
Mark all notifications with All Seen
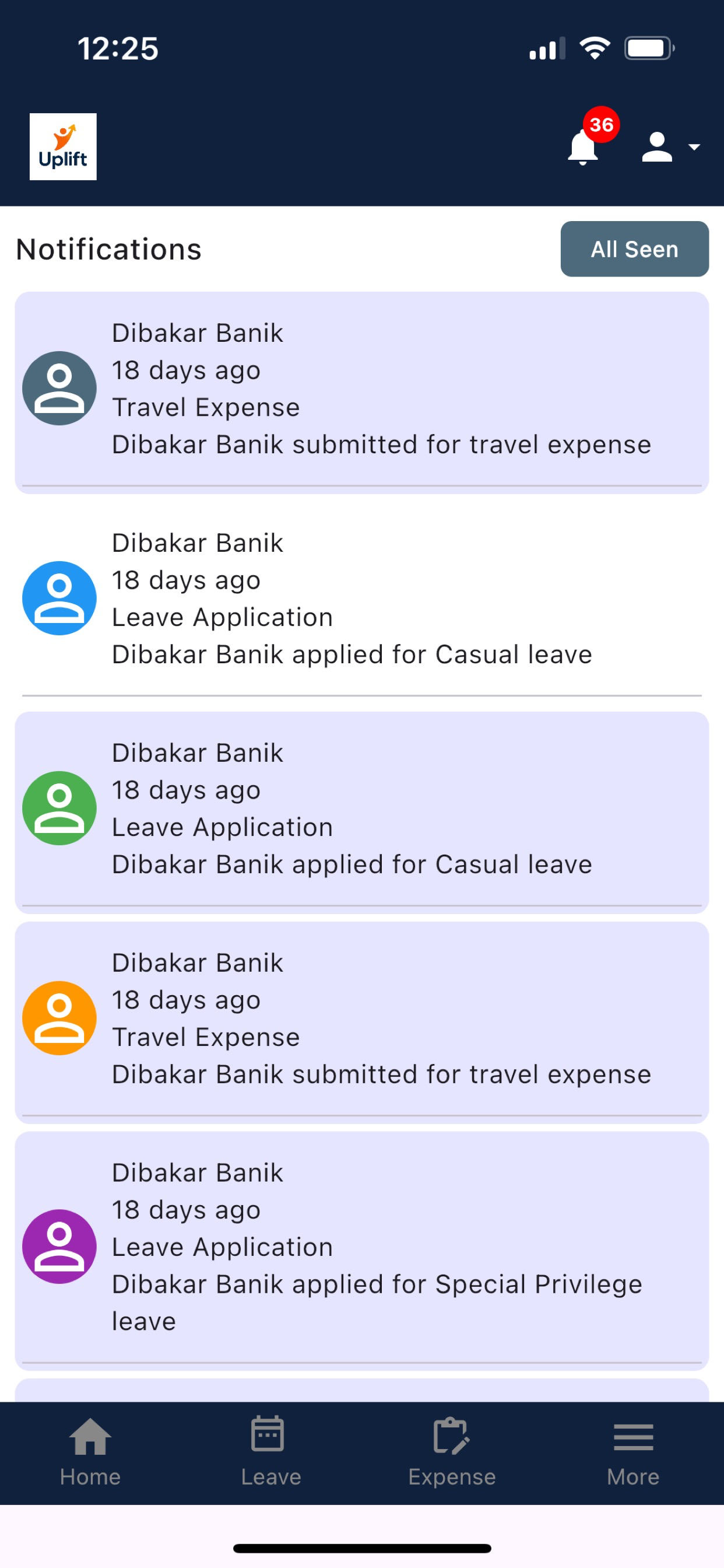point(635,249)
